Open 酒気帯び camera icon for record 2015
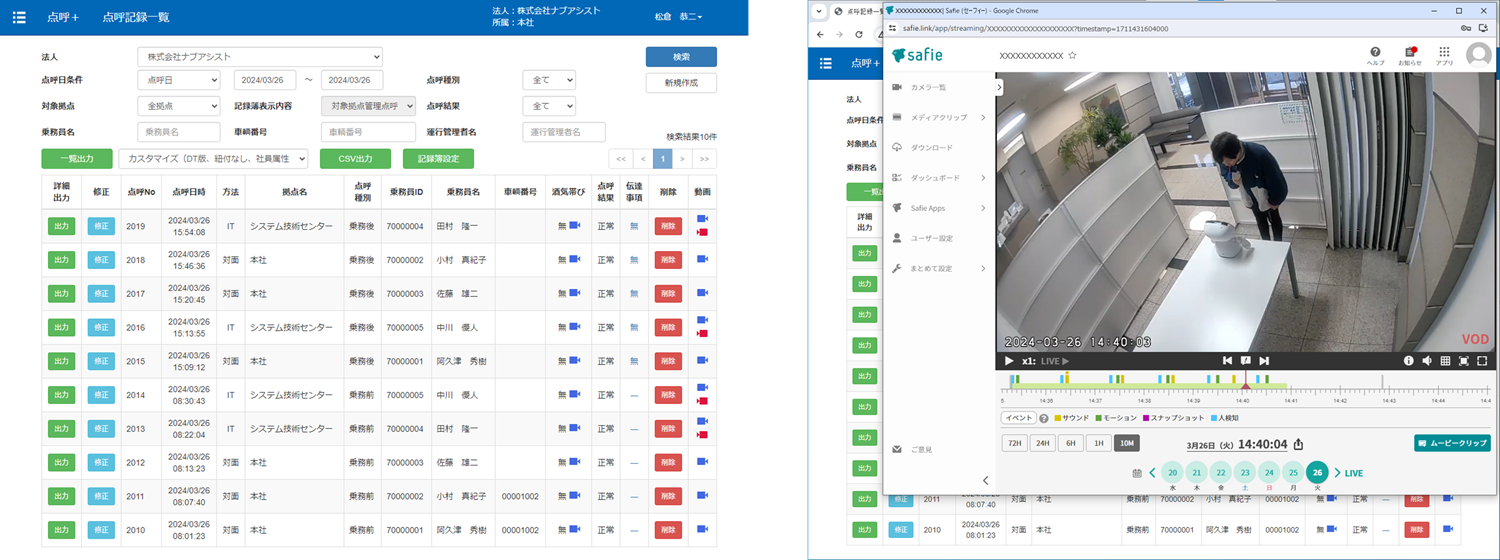 click(x=575, y=361)
